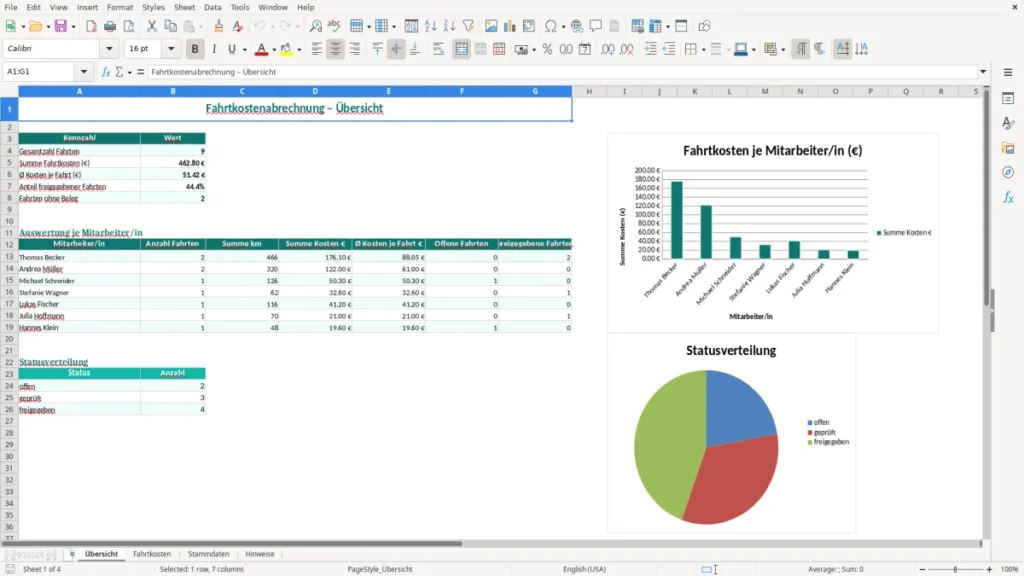Increase indent
This screenshot has height=576, width=1024.
(x=650, y=49)
